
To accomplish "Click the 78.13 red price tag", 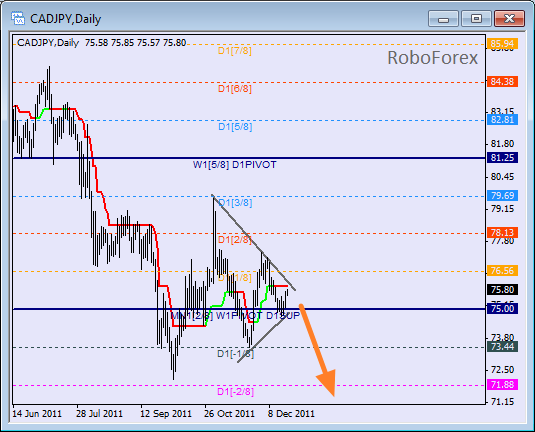I will (x=503, y=233).
